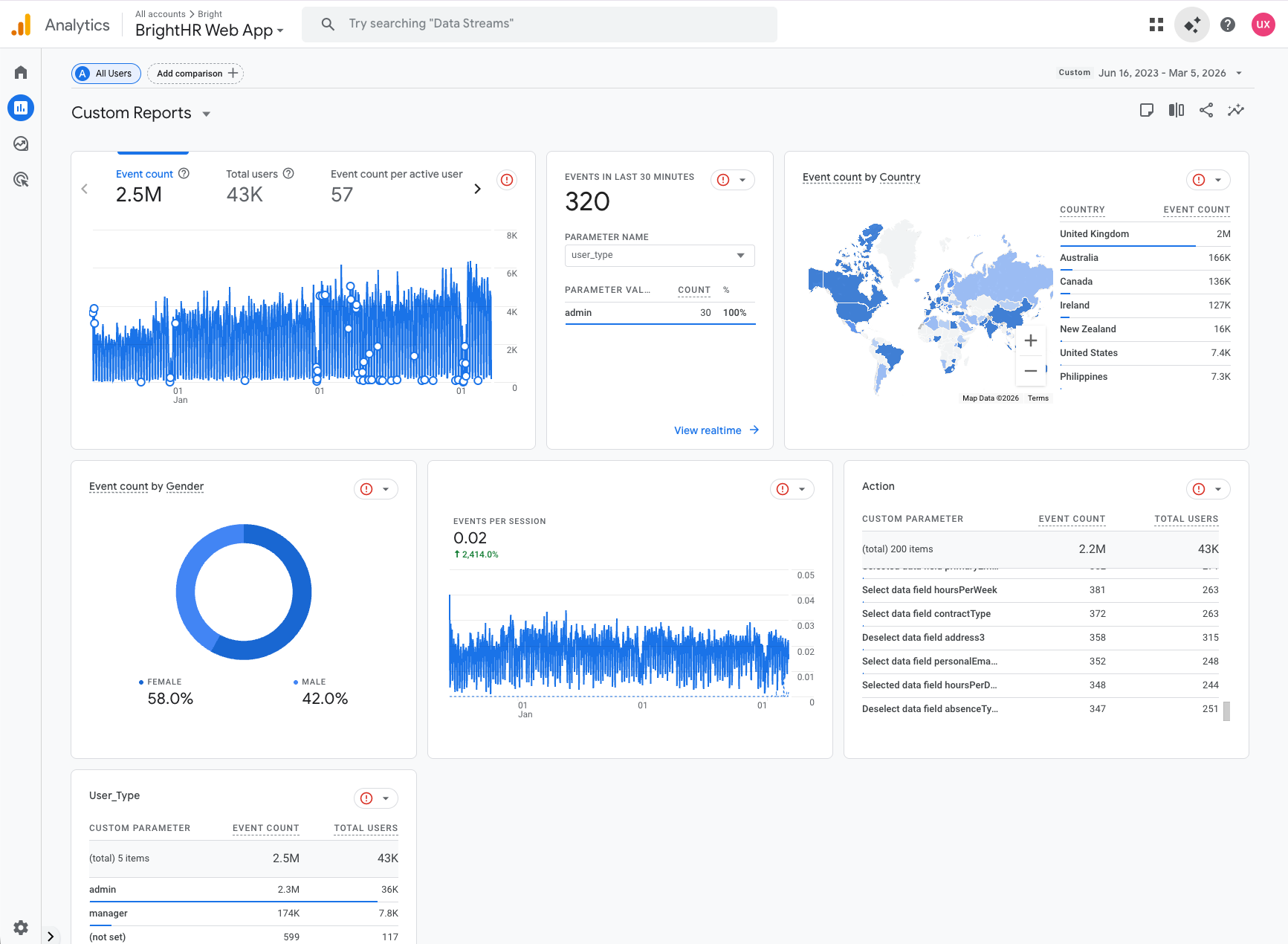Open the Google apps grid icon
The height and width of the screenshot is (944, 1288).
pos(1156,25)
